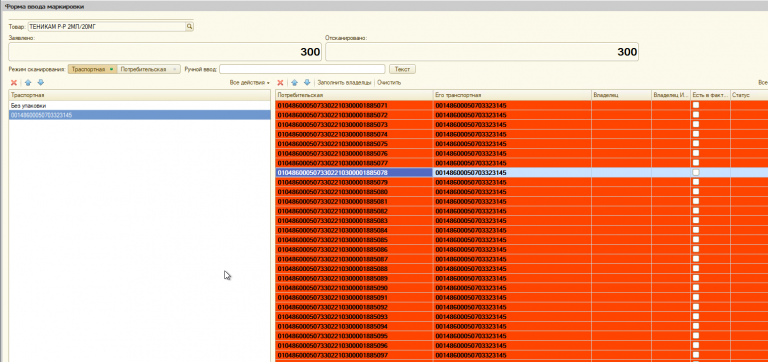Image resolution: width=768 pixels, height=362 pixels.
Task: Open Все действия dropdown menu
Action: pos(249,83)
